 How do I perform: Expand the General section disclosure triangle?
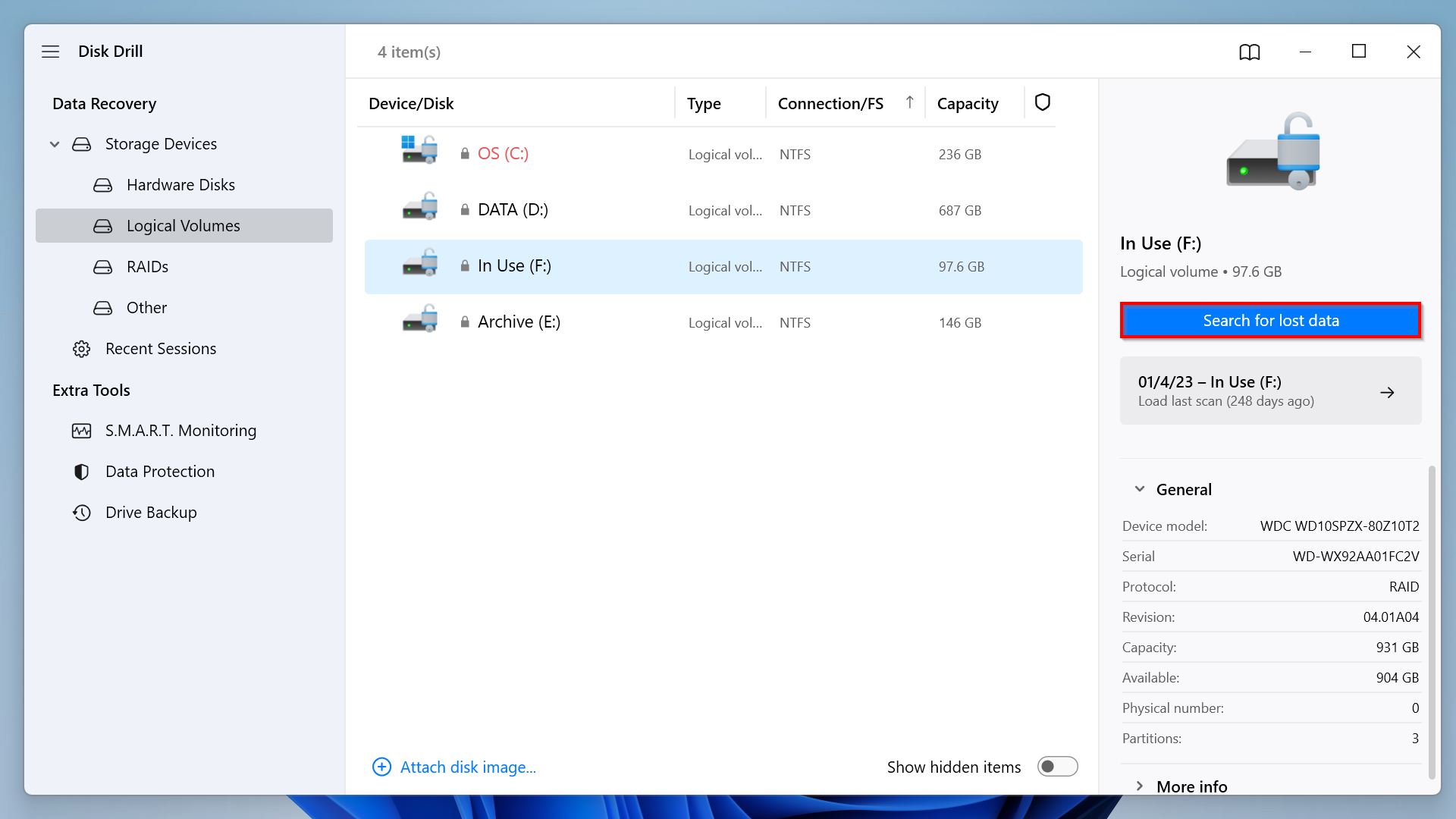click(1140, 489)
